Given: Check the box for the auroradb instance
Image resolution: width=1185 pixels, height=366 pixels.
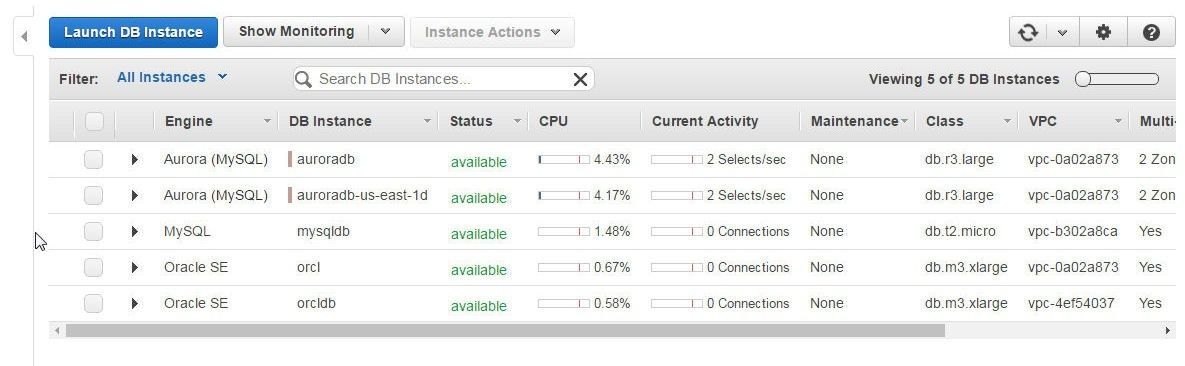Looking at the screenshot, I should click(93, 160).
